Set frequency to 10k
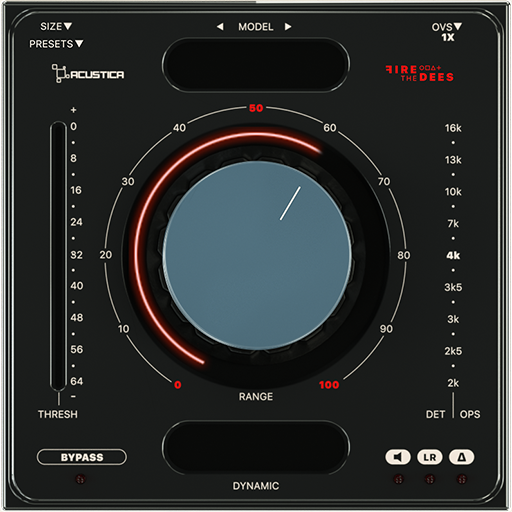 [453, 192]
